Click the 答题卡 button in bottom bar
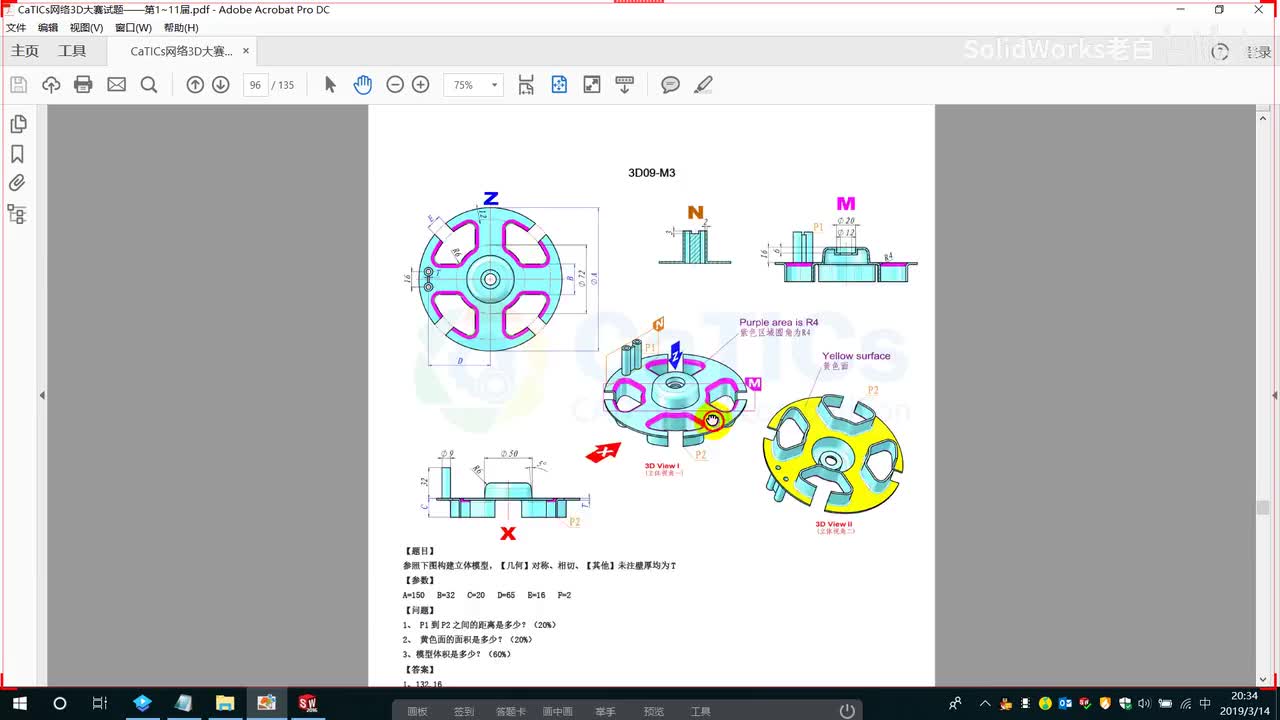The image size is (1280, 720). tap(510, 712)
